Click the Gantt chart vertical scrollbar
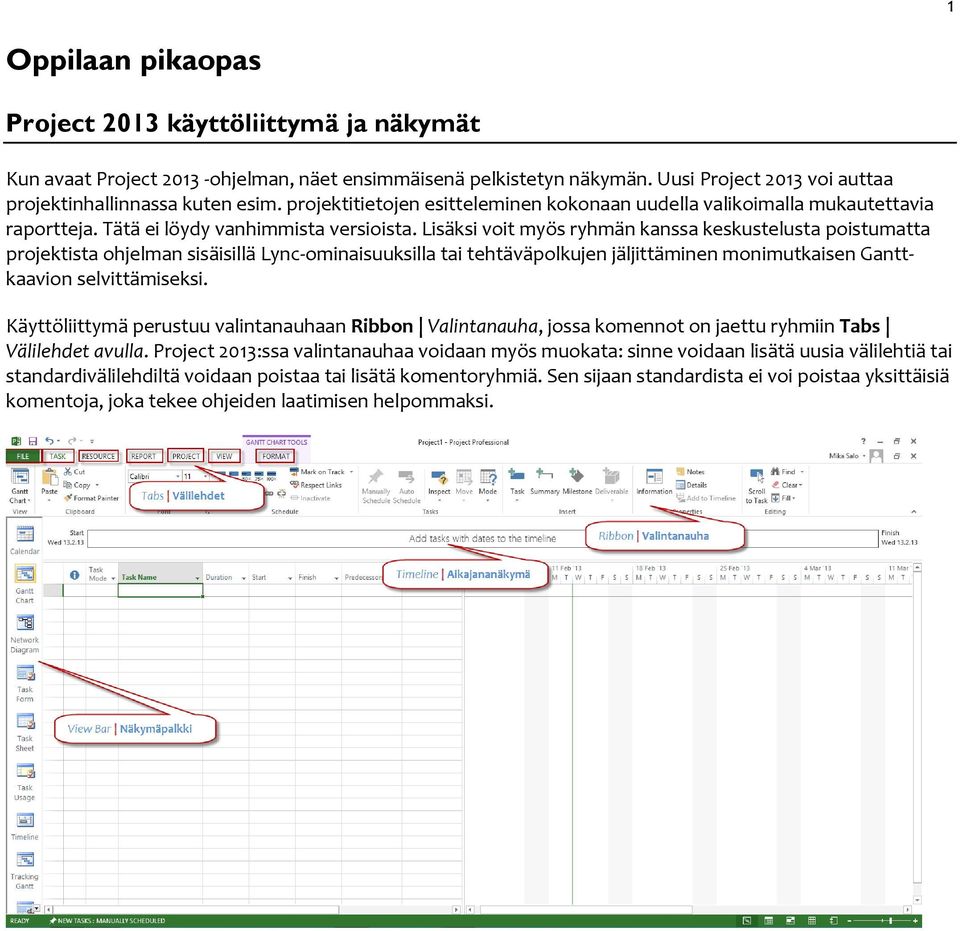This screenshot has height=931, width=960. 917,733
